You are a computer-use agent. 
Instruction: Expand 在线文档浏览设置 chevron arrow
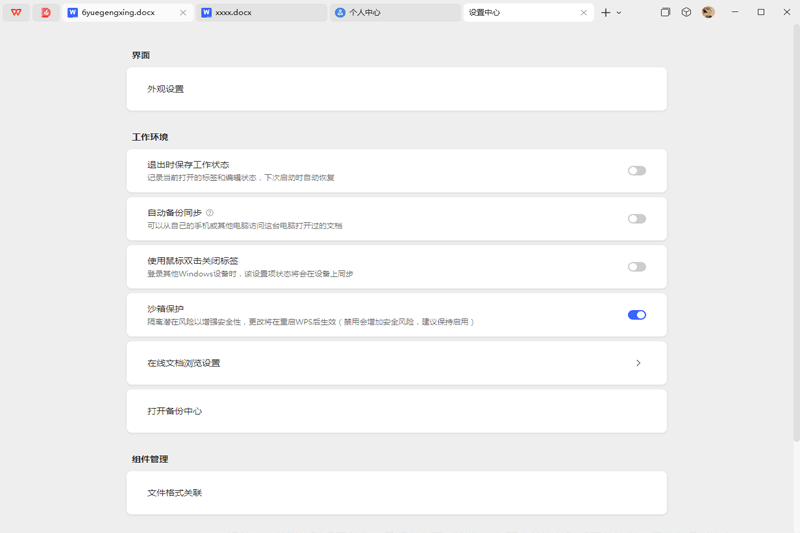point(638,363)
